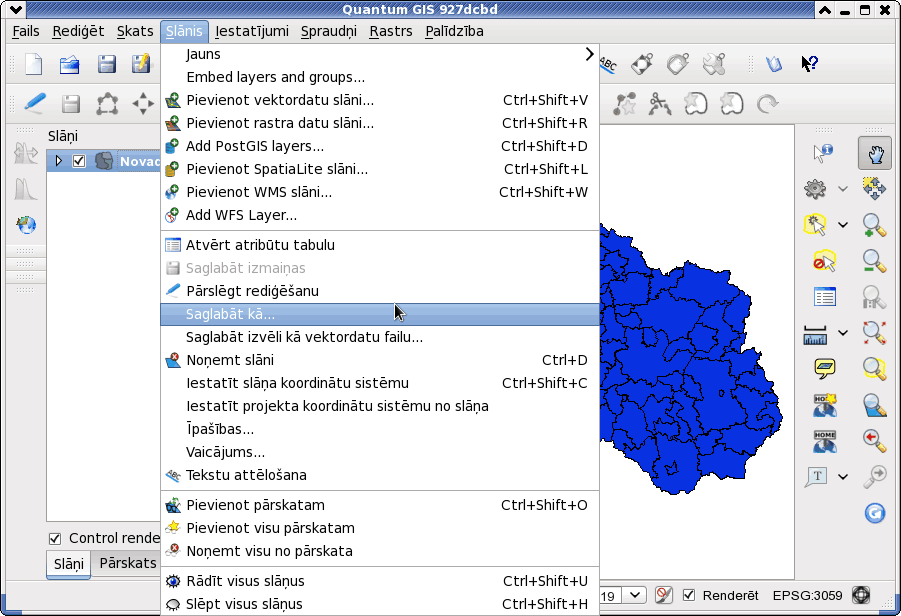The image size is (901, 616).
Task: Choose Saglabāt kā... menu entry
Action: point(380,314)
